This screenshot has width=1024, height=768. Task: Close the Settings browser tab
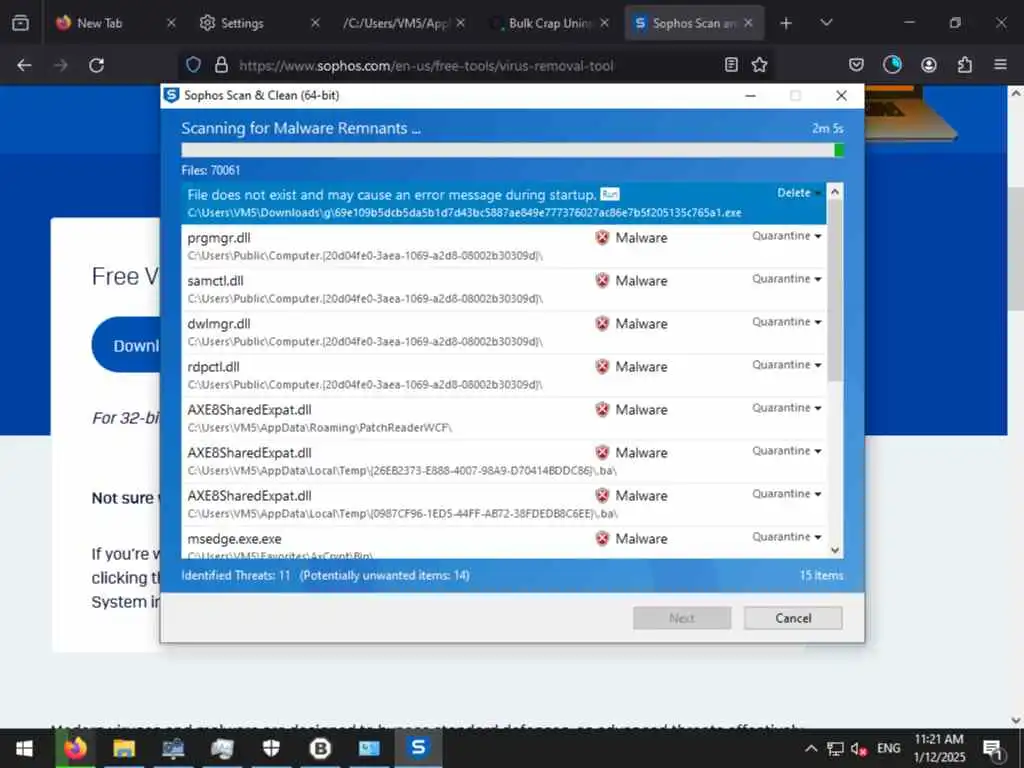pos(315,23)
